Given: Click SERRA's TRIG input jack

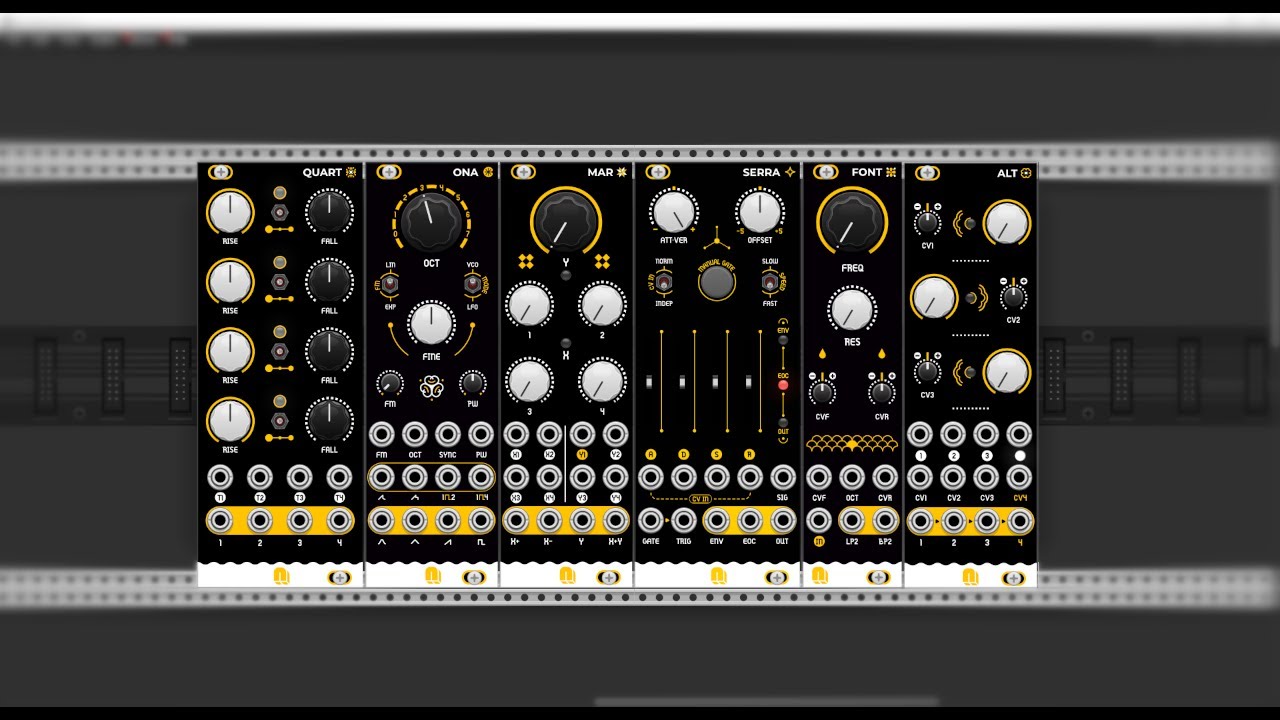Looking at the screenshot, I should (x=683, y=520).
